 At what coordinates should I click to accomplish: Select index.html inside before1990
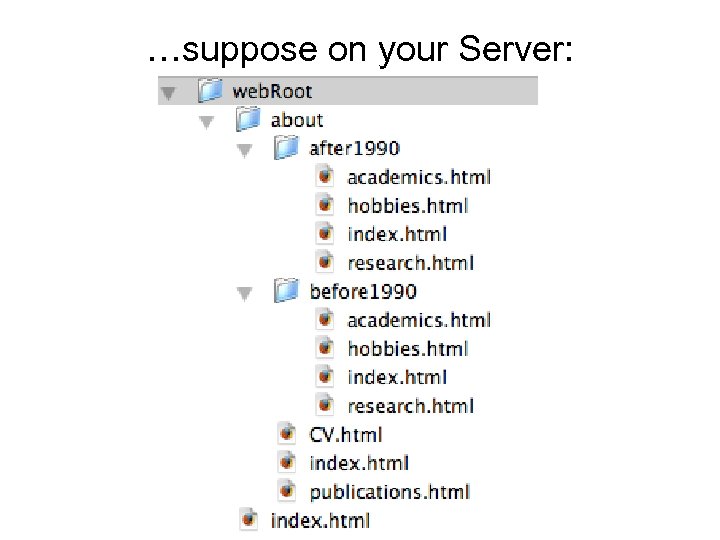(396, 377)
